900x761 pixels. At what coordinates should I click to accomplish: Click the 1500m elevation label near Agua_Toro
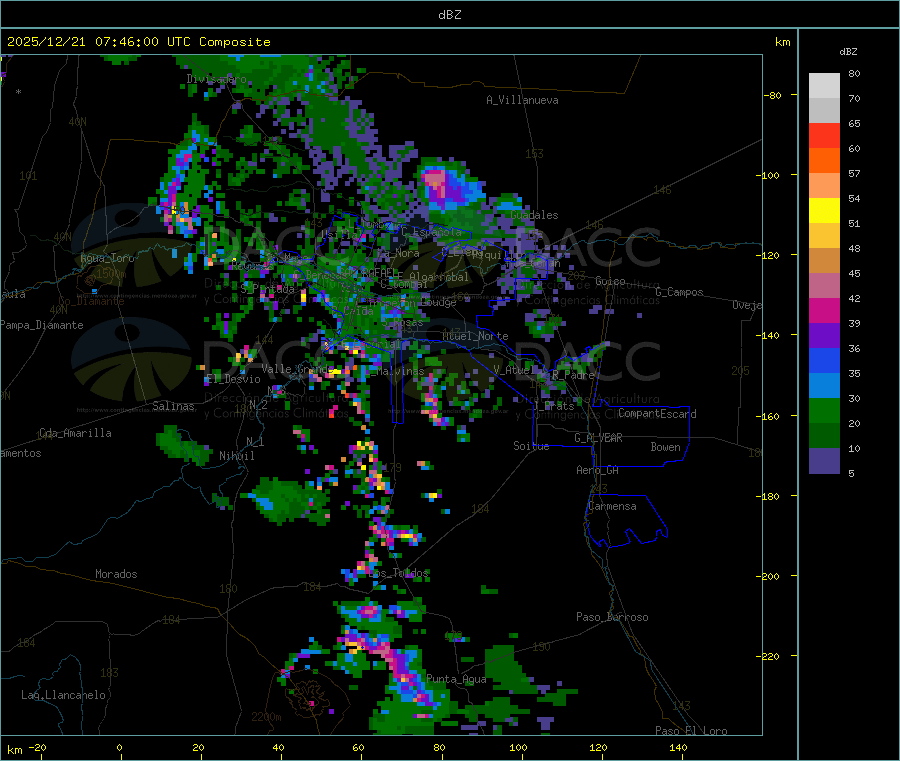coord(111,274)
